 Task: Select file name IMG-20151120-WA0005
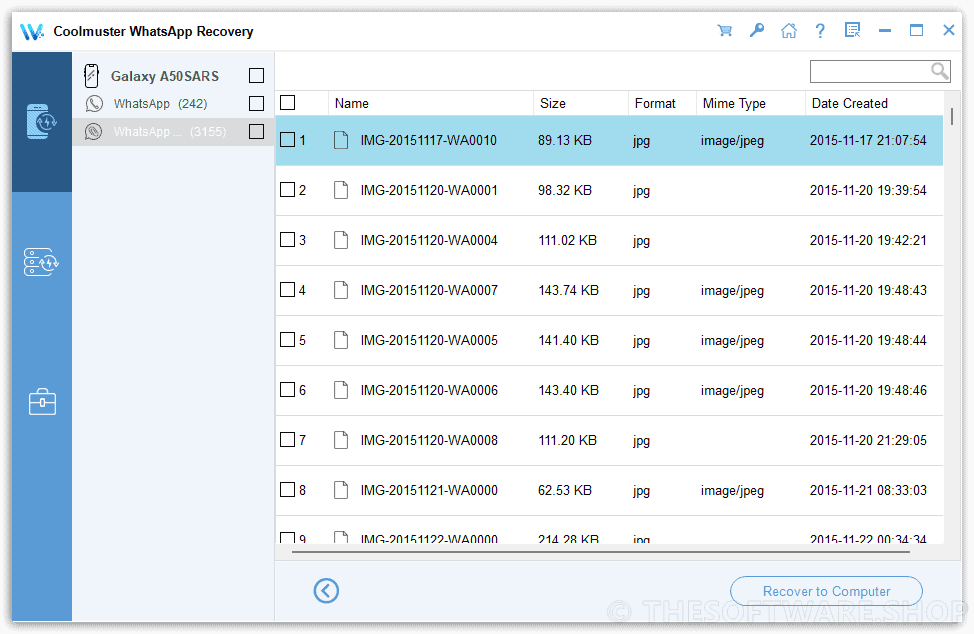429,340
